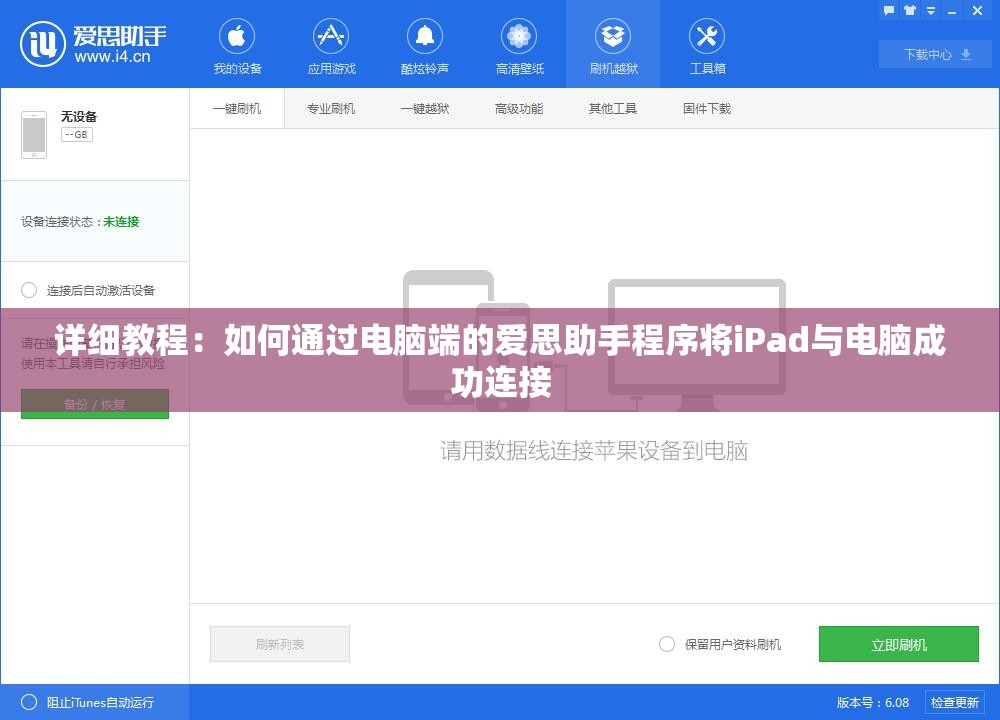Open 工具箱 toolbox section
Image resolution: width=1000 pixels, height=720 pixels.
707,47
